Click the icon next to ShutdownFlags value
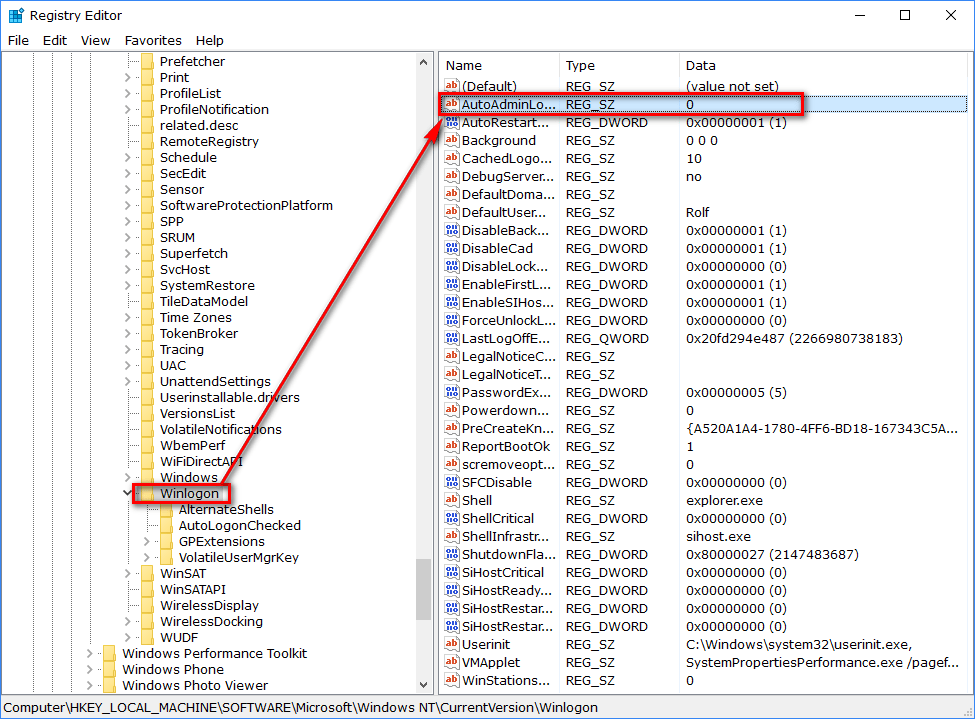The image size is (975, 719). 452,554
